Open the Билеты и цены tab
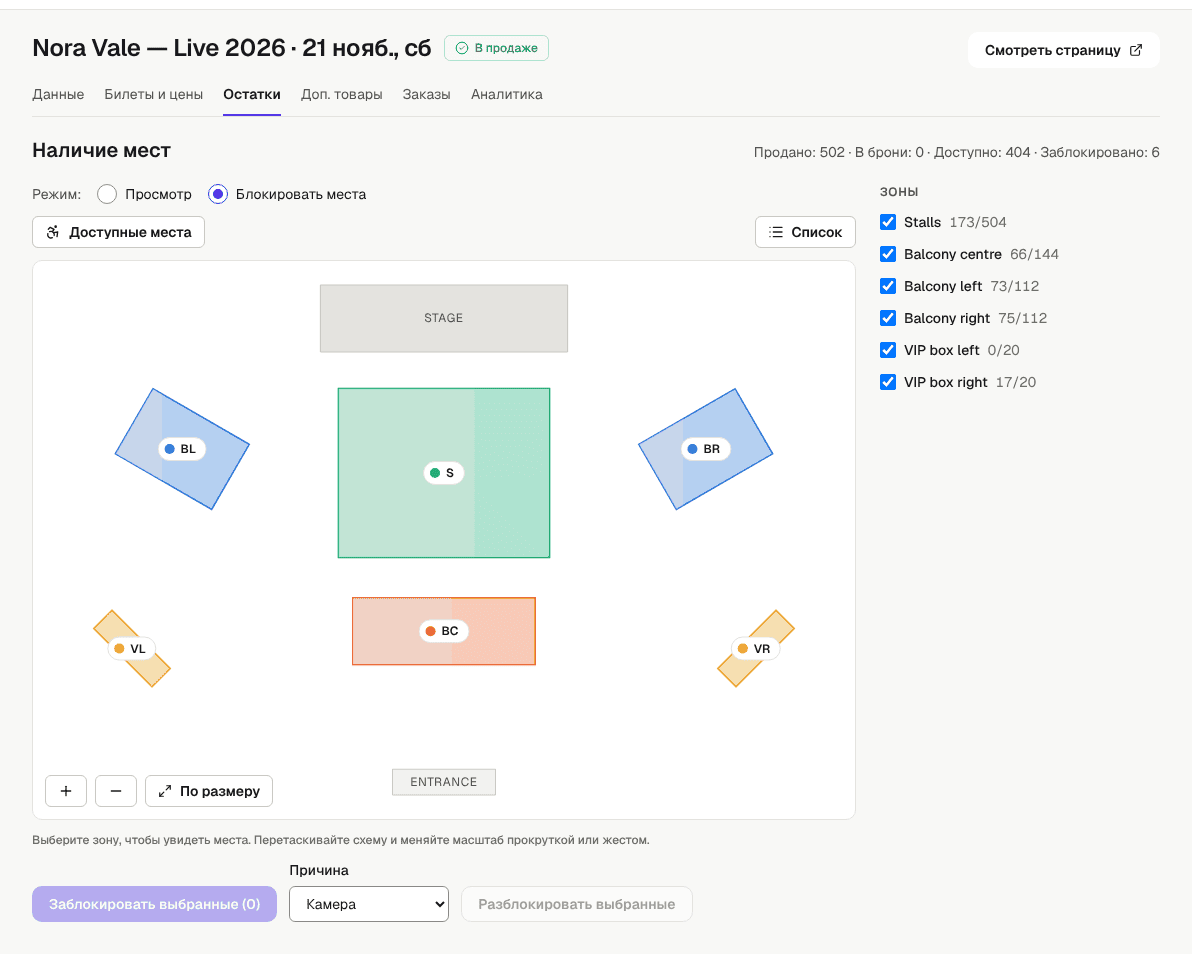 [x=154, y=94]
